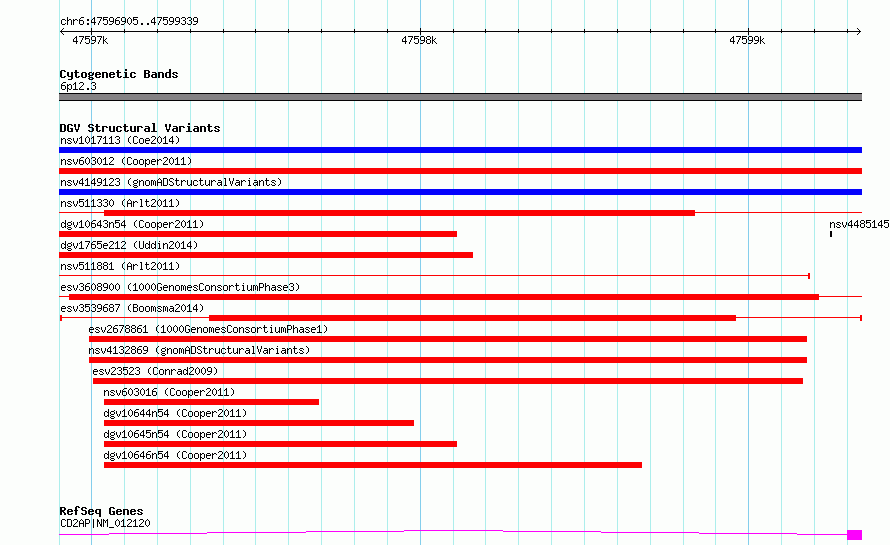Click the nsv4485145 label
The image size is (890, 545).
click(859, 224)
